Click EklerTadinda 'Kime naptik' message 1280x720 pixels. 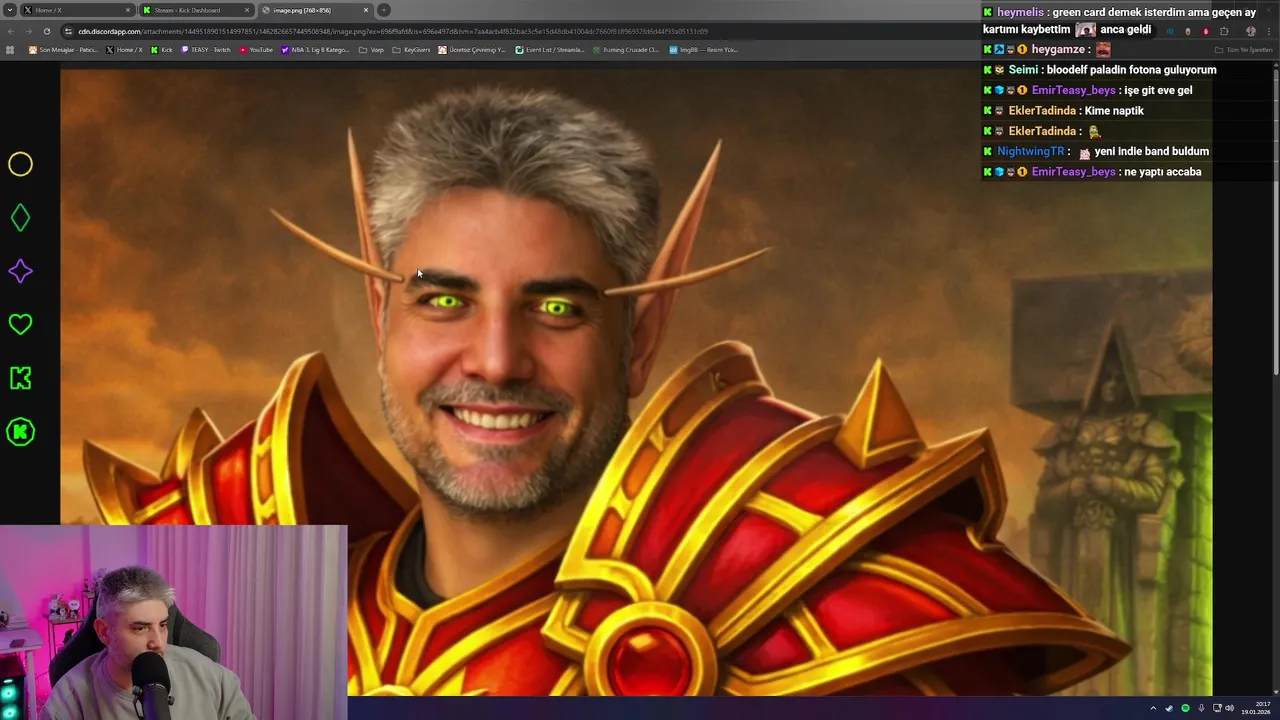tap(1114, 111)
